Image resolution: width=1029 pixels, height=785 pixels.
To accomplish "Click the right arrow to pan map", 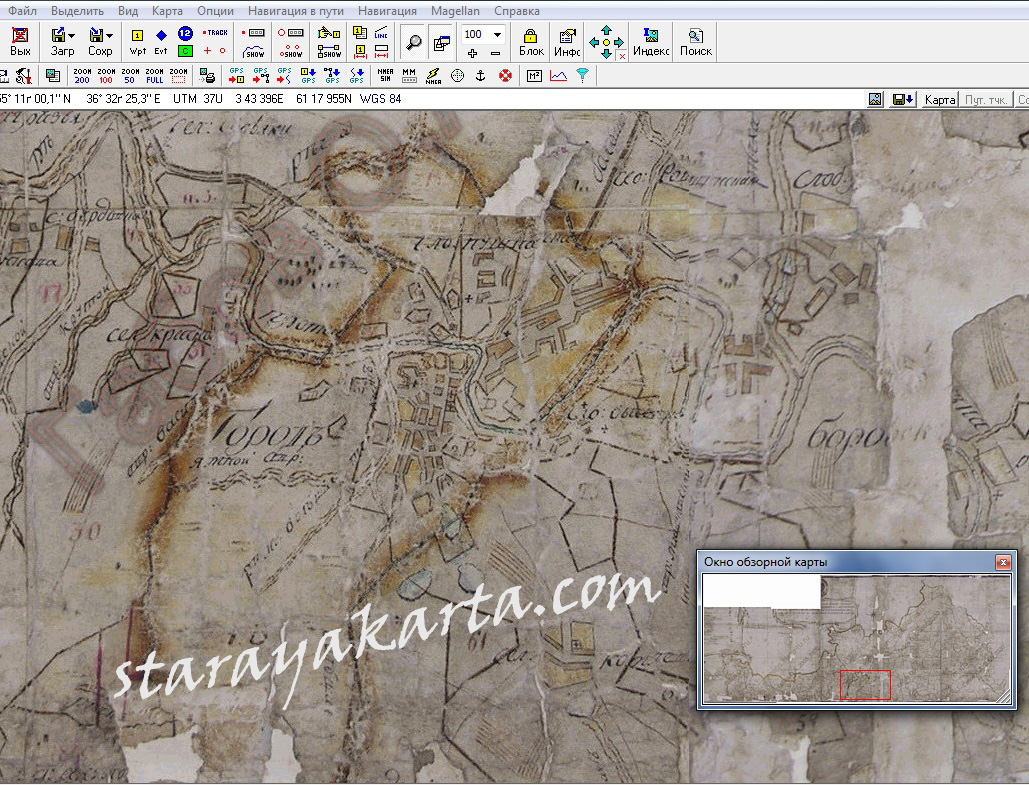I will (619, 42).
